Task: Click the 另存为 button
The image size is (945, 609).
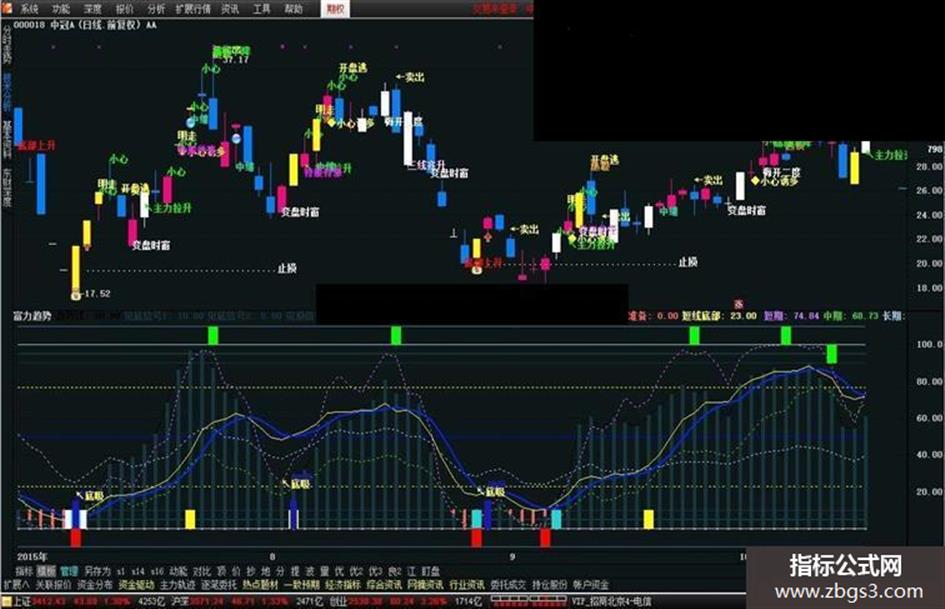Action: 97,570
